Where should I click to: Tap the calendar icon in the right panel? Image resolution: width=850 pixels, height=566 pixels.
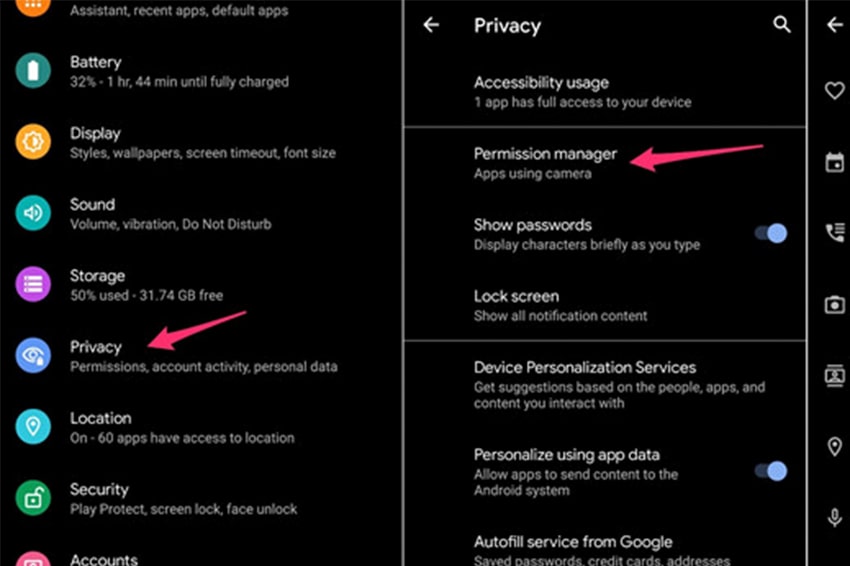point(835,162)
